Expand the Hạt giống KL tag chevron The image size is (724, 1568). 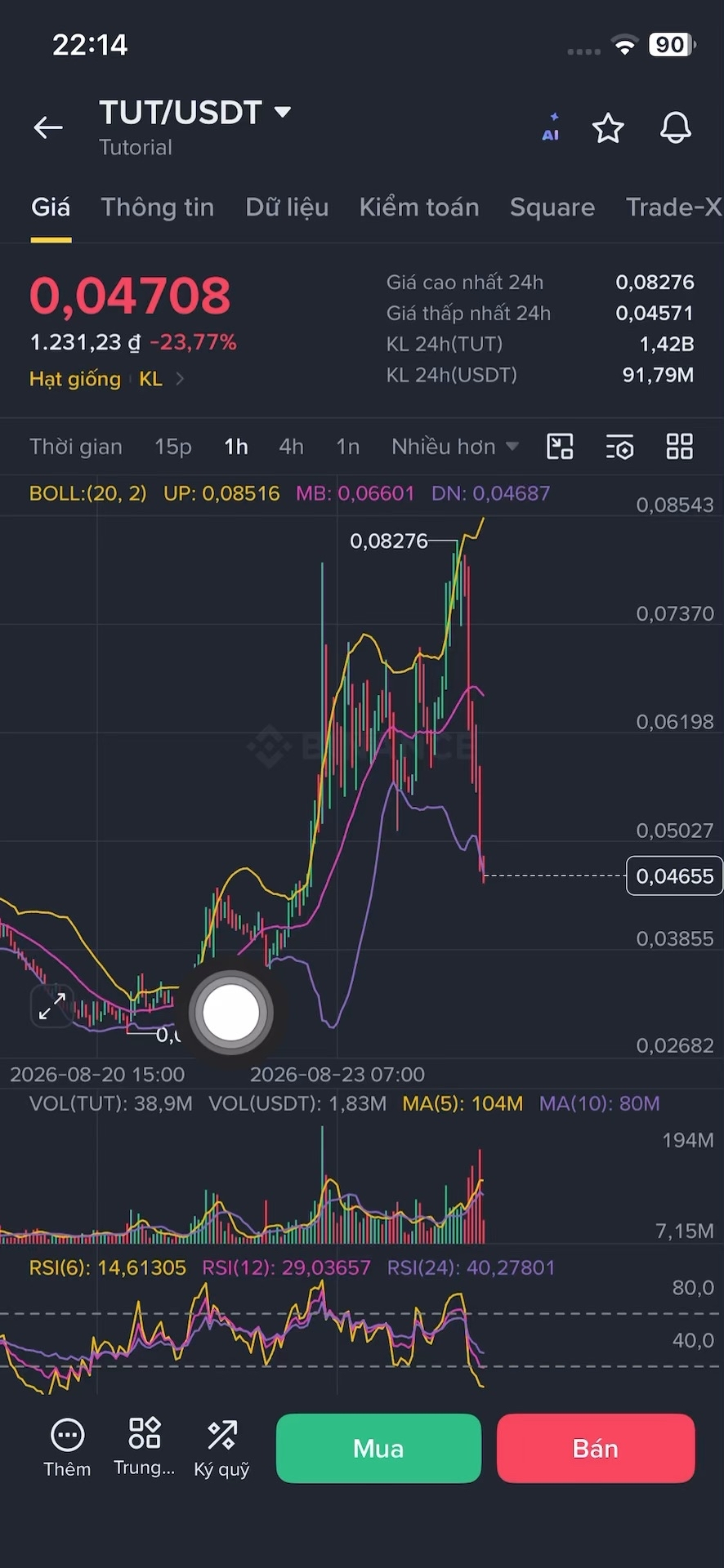point(180,379)
